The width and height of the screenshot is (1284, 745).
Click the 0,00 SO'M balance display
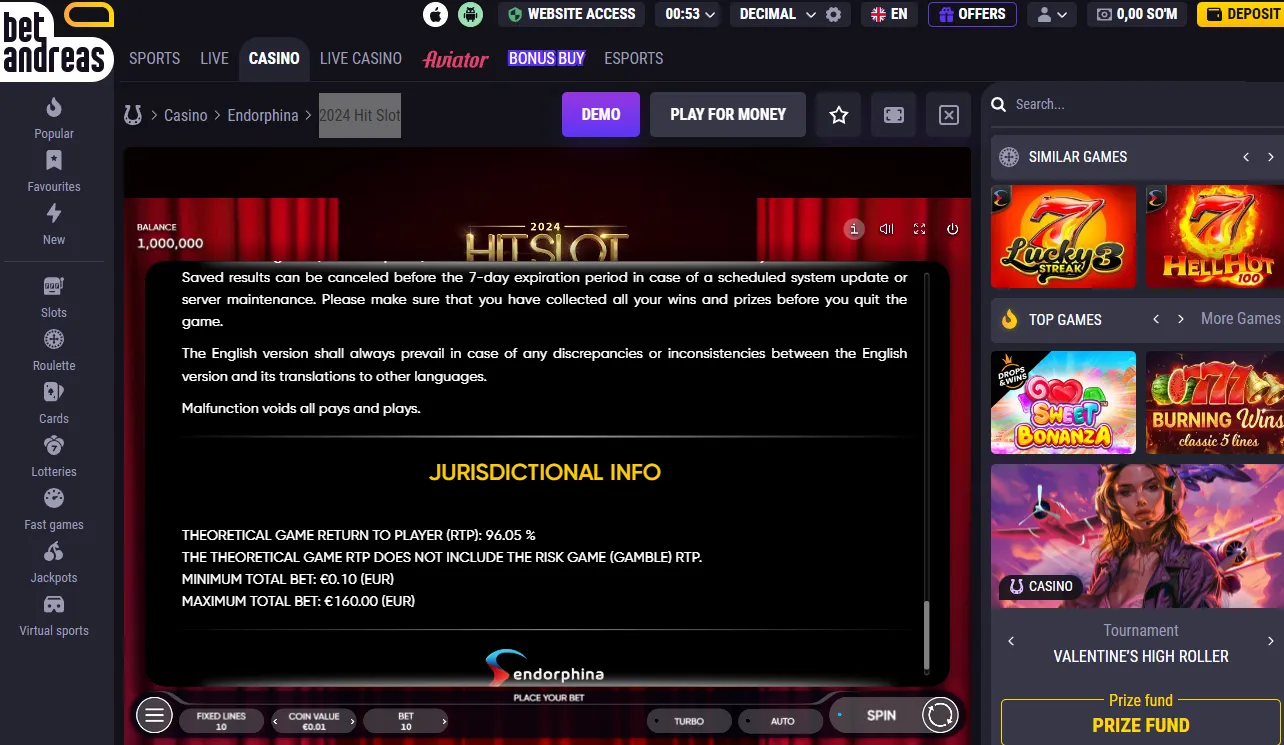click(x=1137, y=14)
